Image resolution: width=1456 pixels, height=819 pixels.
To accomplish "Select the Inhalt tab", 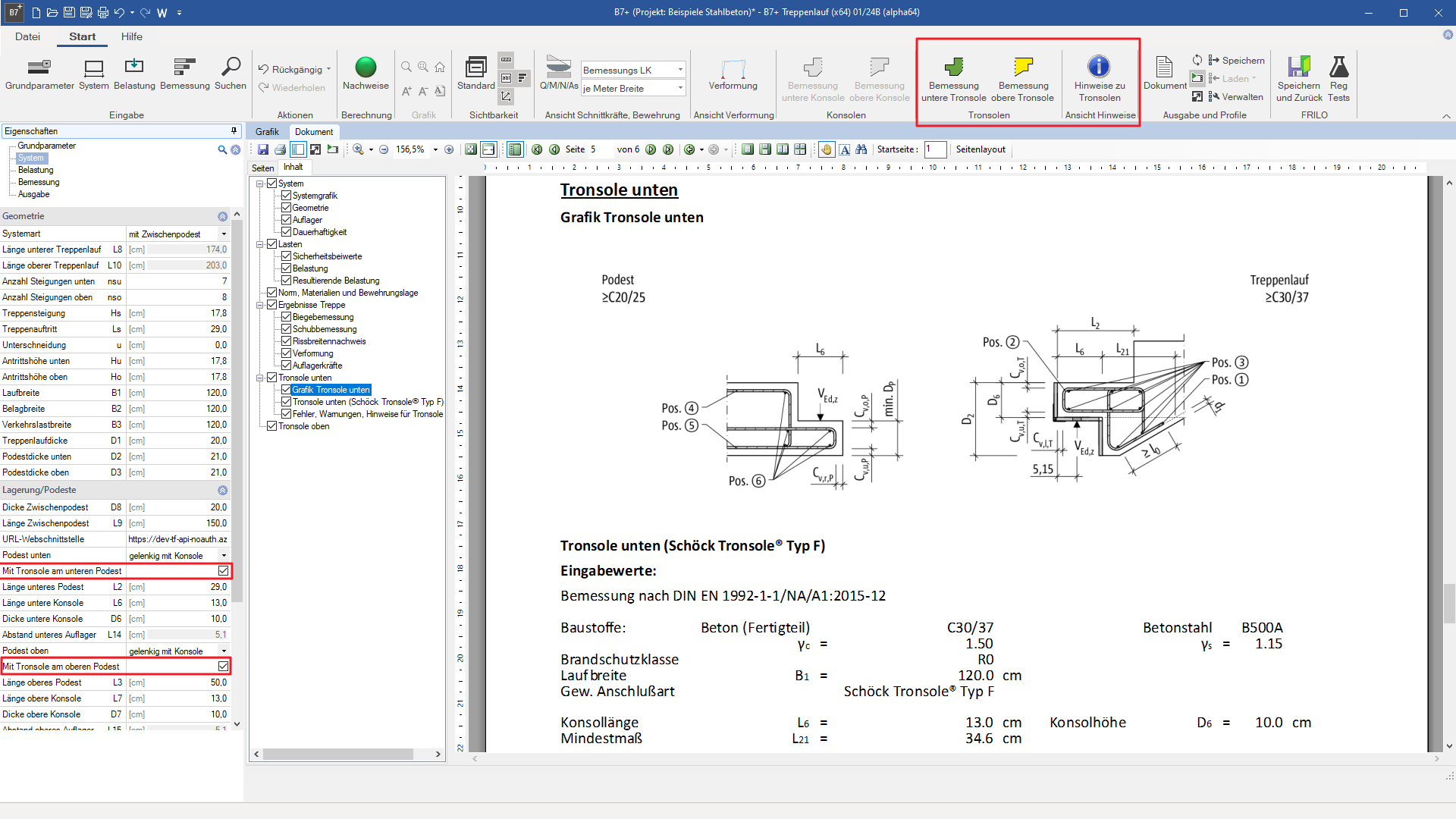I will (293, 167).
